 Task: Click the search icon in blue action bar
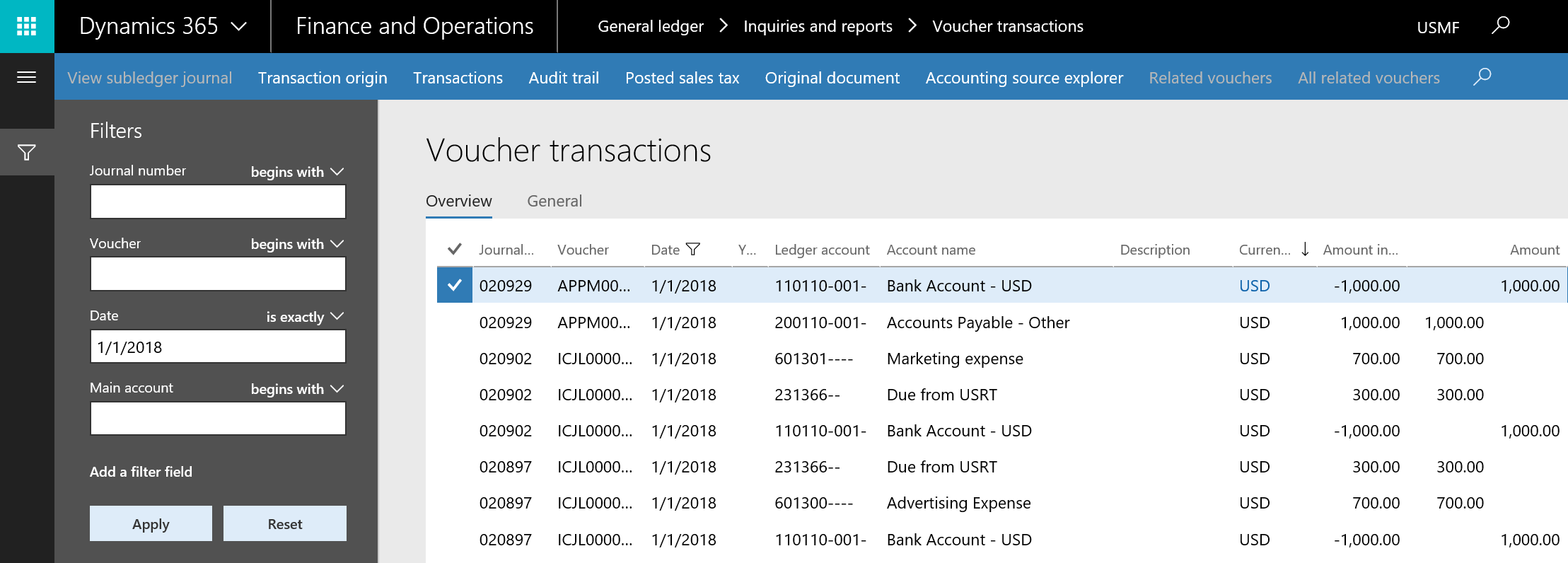[1482, 77]
